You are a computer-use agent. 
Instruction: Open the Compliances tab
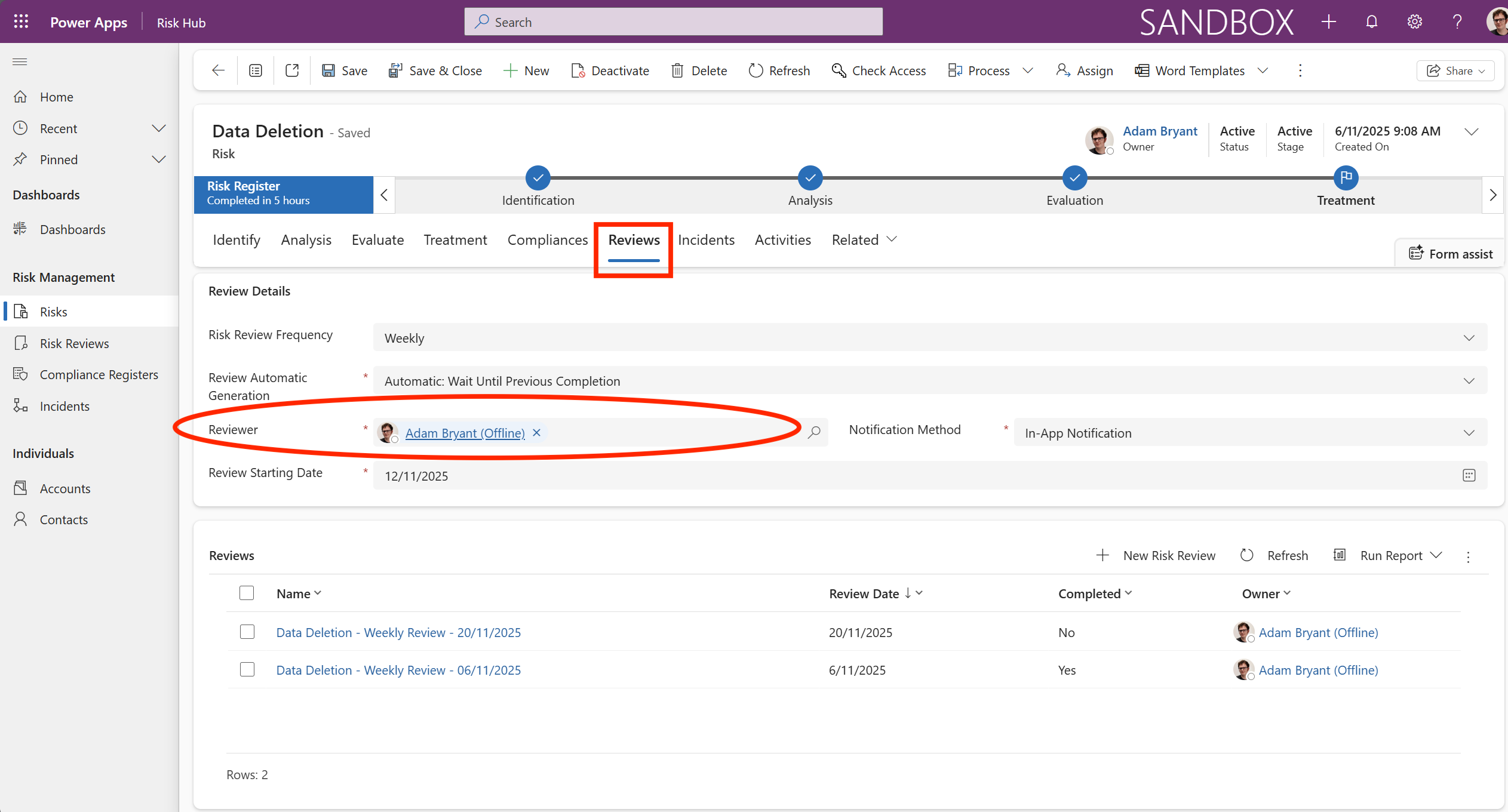(x=547, y=239)
